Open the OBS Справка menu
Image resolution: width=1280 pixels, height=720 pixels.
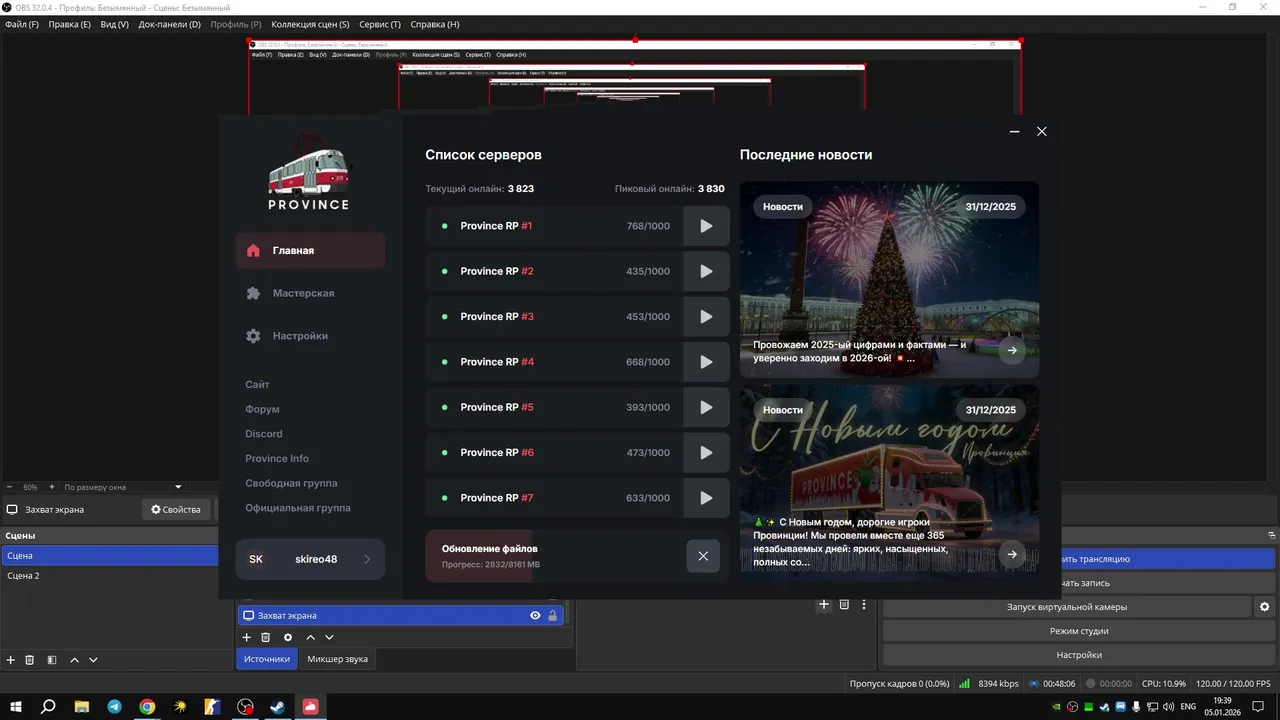(435, 24)
